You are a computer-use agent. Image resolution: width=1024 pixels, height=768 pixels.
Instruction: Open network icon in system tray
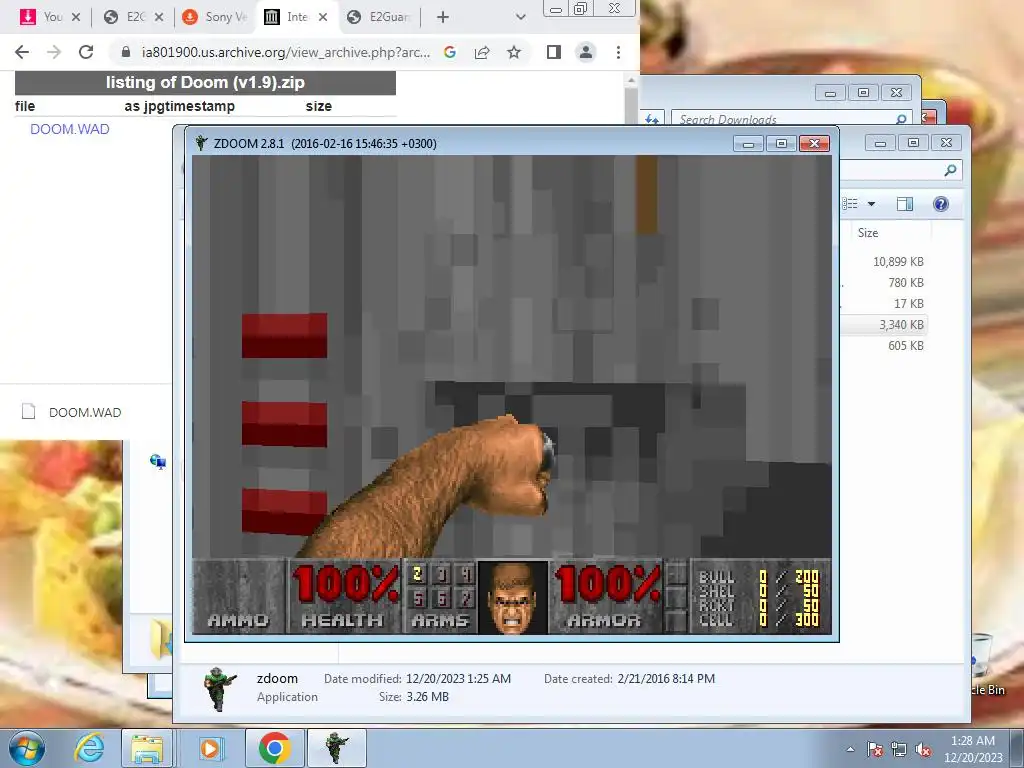click(x=899, y=749)
